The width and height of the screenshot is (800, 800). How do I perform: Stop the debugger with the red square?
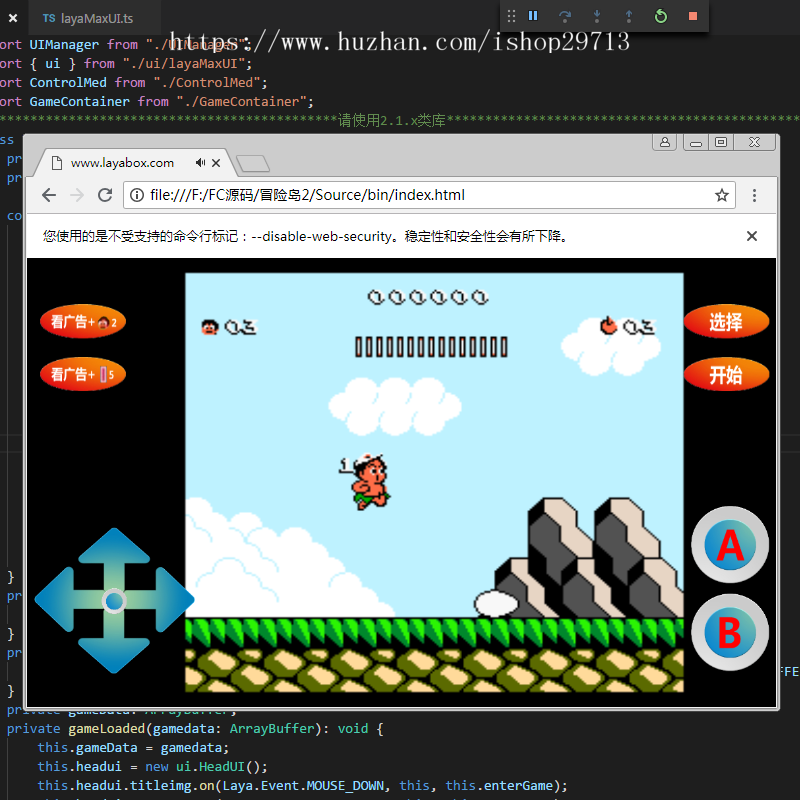coord(693,16)
